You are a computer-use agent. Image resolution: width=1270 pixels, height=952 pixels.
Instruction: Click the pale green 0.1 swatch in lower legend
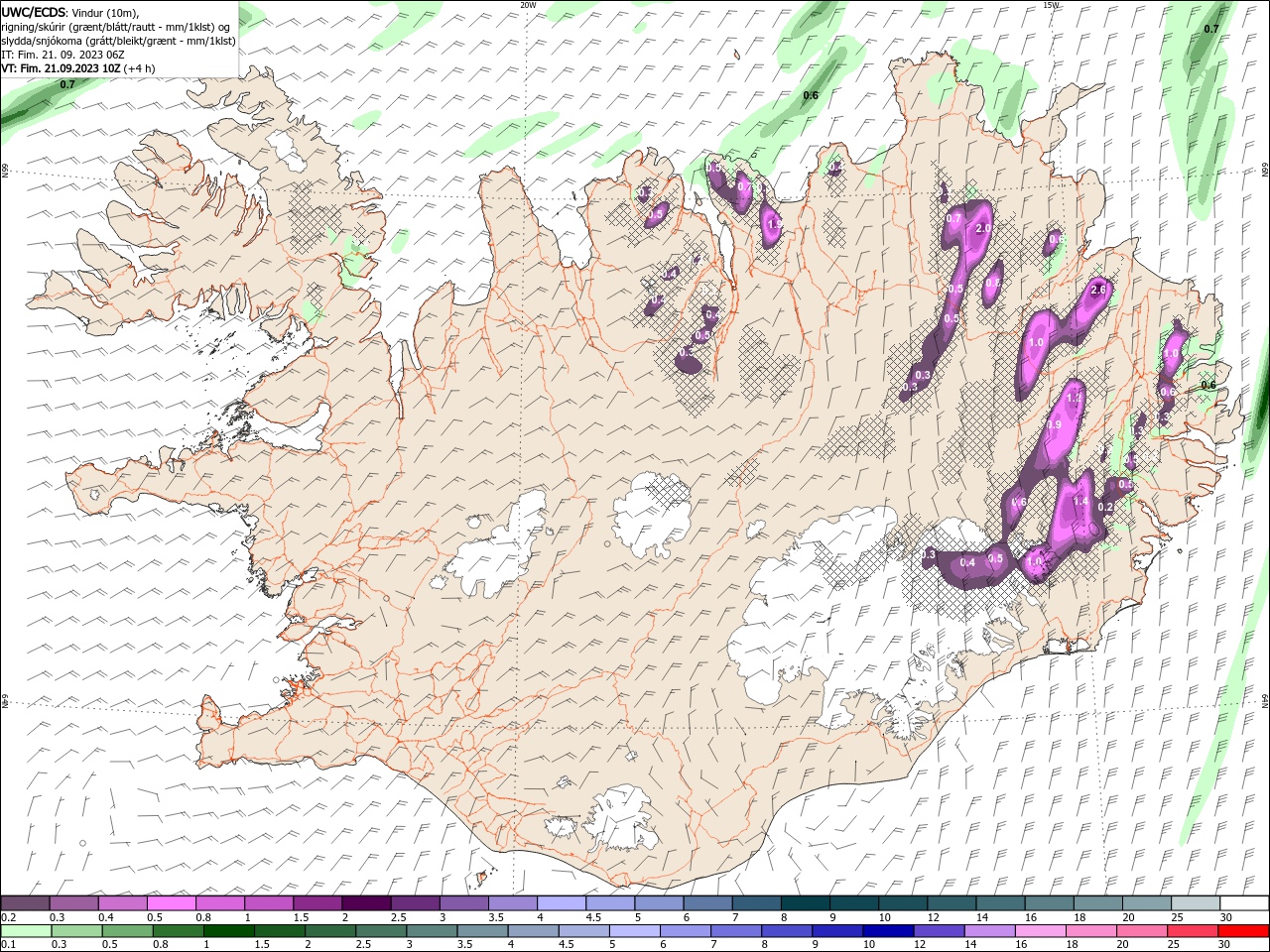[27, 931]
